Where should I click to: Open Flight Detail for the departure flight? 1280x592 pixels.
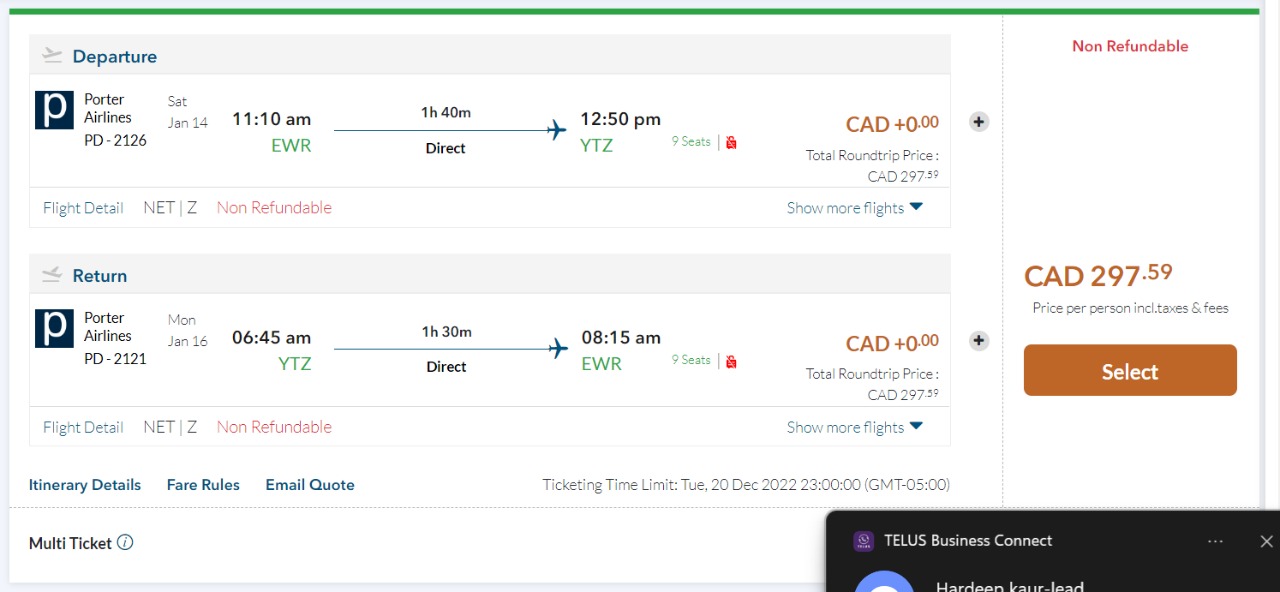coord(83,208)
